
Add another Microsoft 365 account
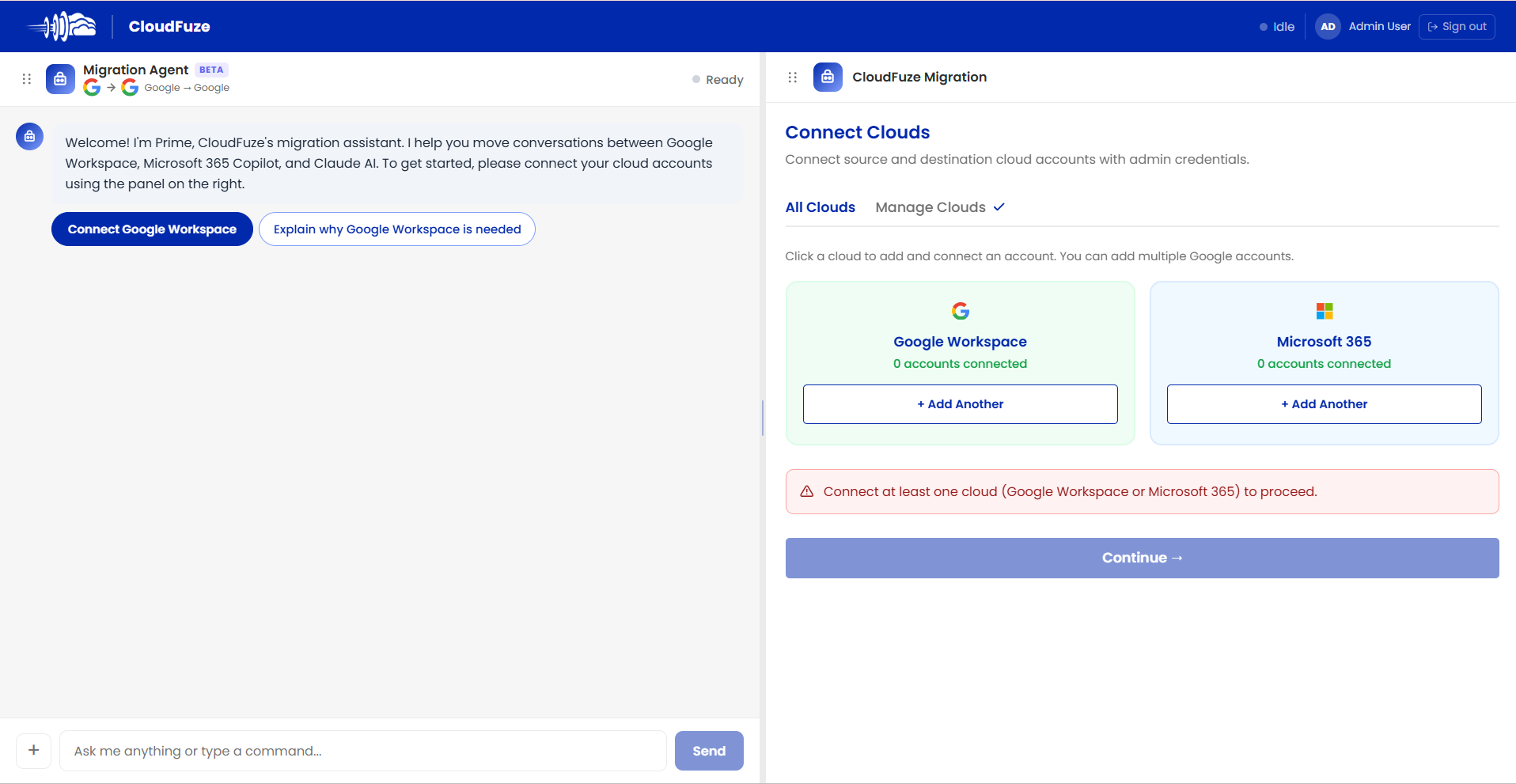pyautogui.click(x=1325, y=404)
